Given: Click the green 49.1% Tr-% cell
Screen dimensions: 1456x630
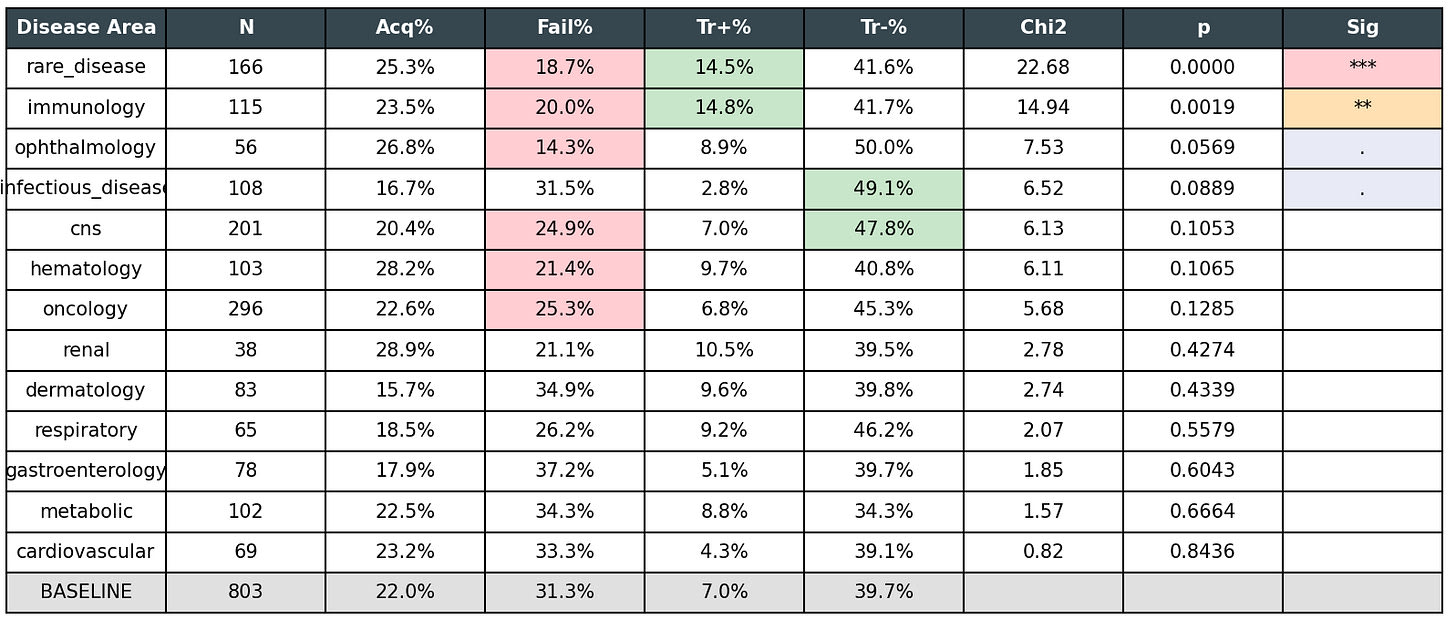Looking at the screenshot, I should click(x=883, y=189).
